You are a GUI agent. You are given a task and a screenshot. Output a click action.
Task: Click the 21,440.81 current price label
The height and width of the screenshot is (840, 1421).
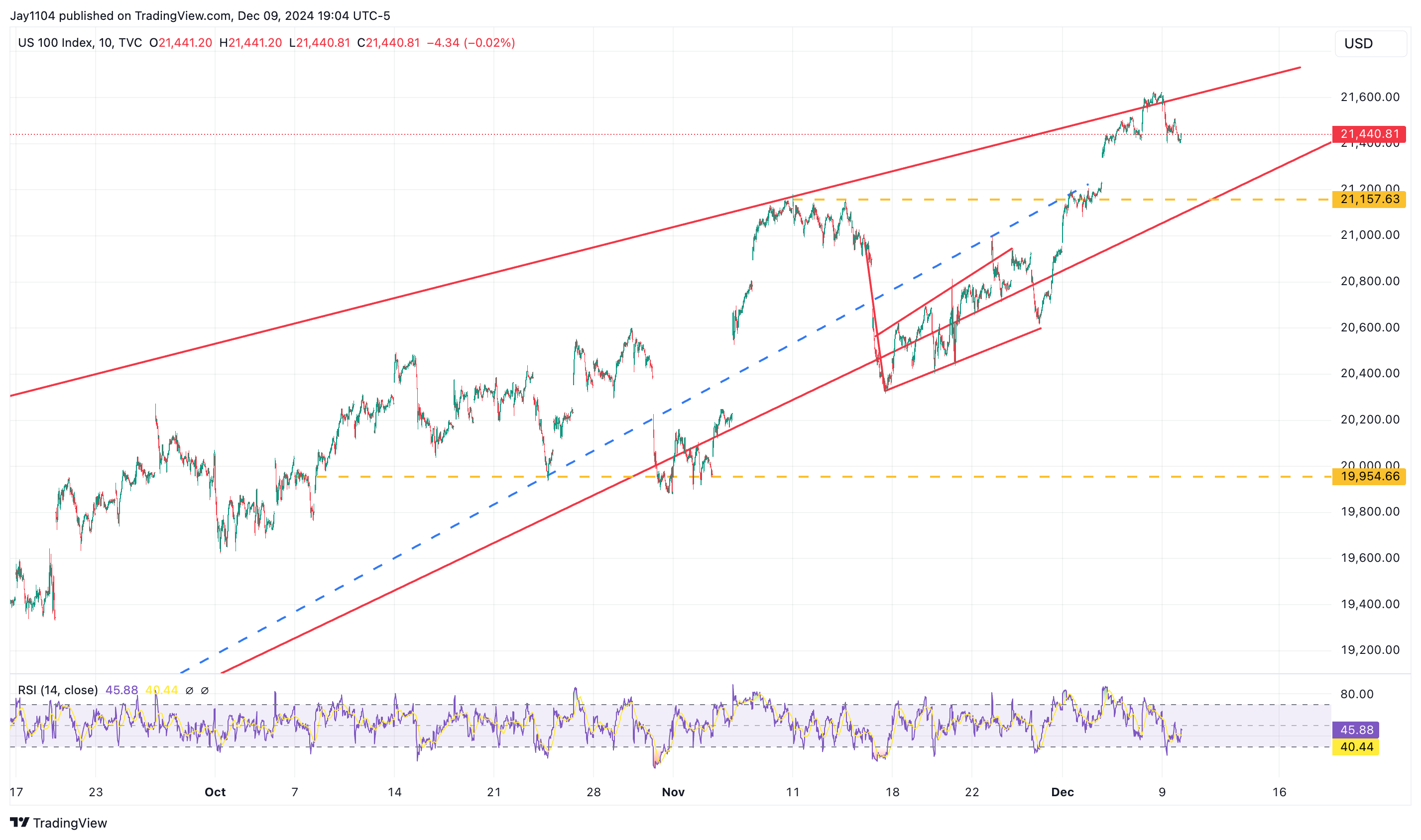click(x=1369, y=134)
